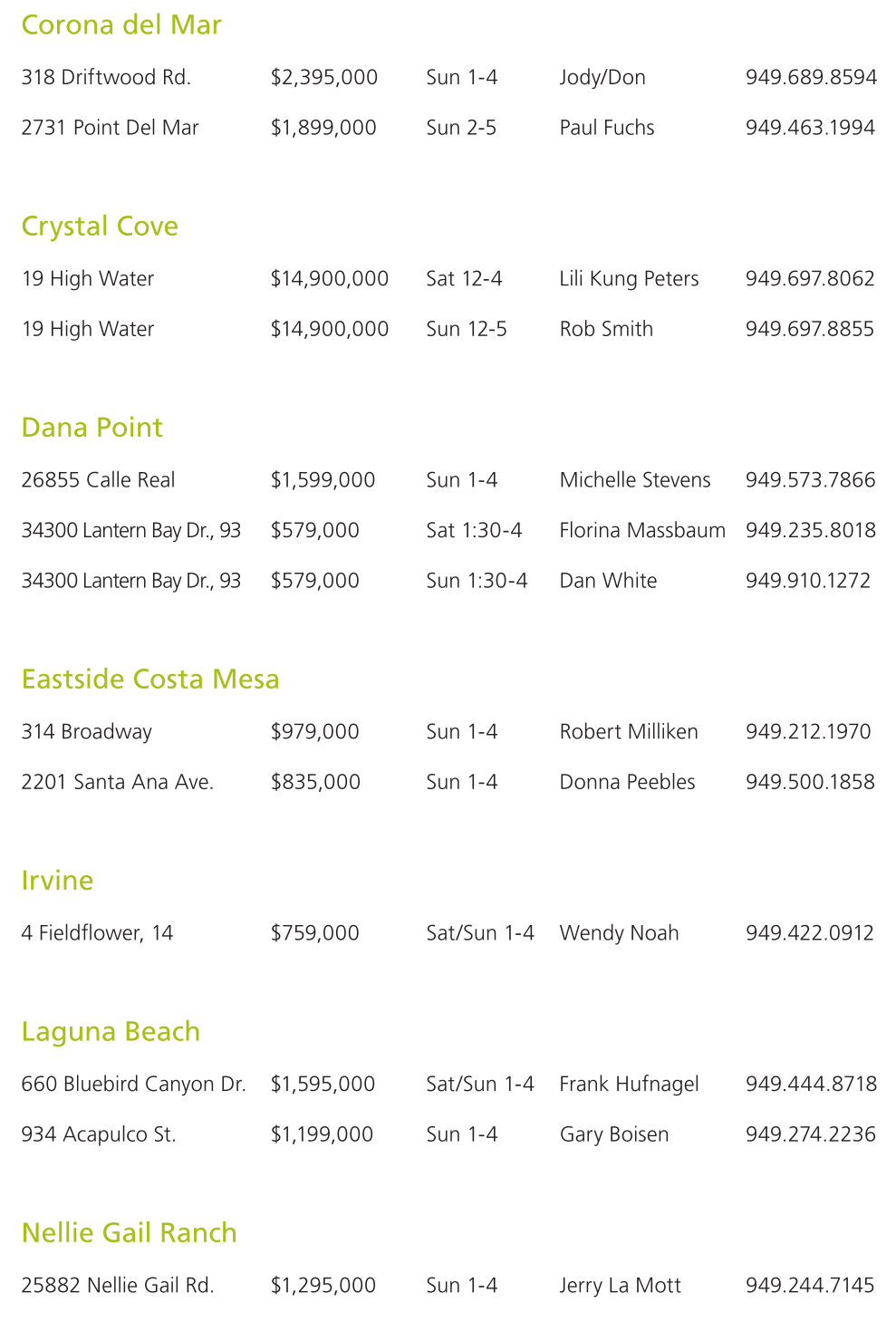
Task: Select the Crystal Cove section heading
Action: [100, 226]
